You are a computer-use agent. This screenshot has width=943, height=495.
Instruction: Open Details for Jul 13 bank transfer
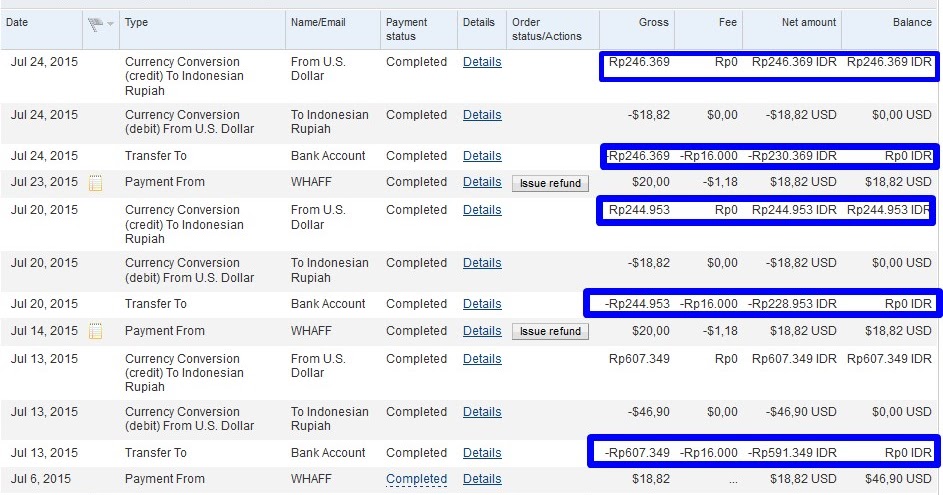pos(482,453)
